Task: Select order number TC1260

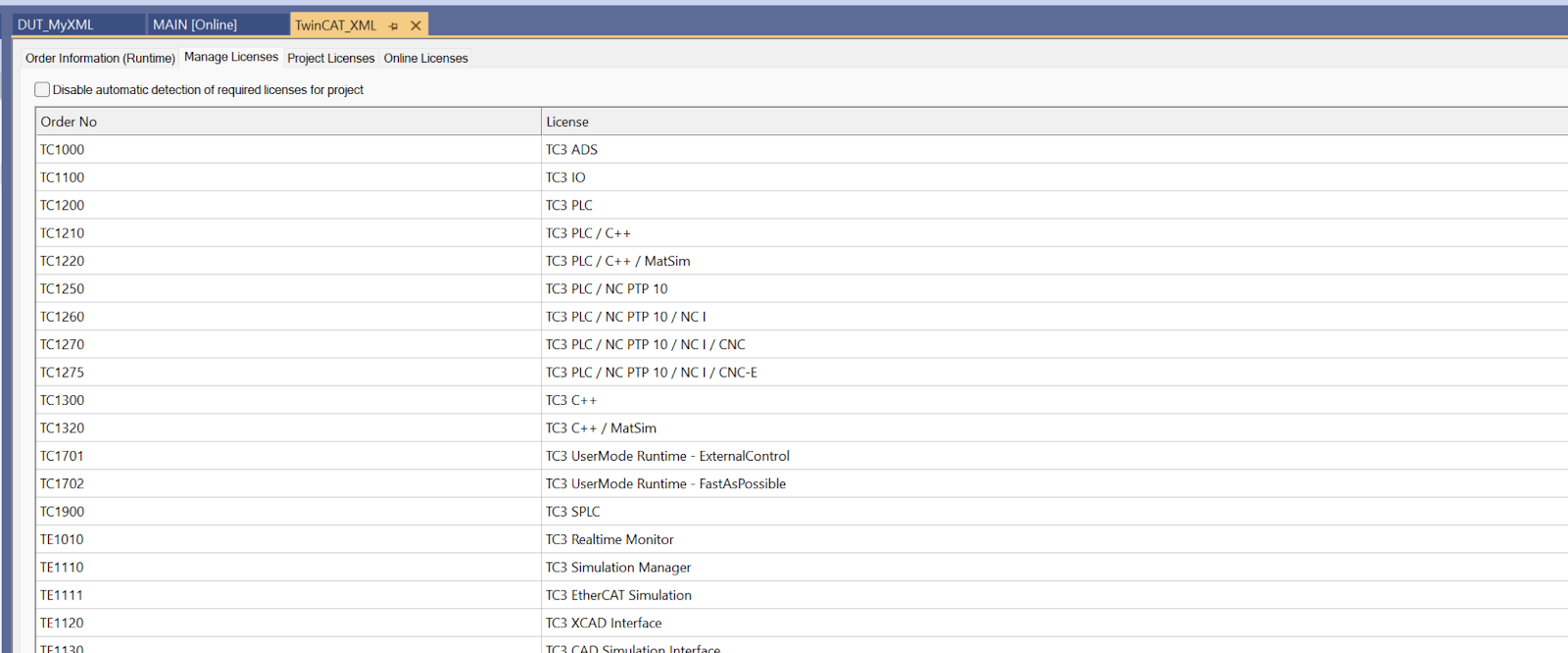Action: pyautogui.click(x=288, y=317)
